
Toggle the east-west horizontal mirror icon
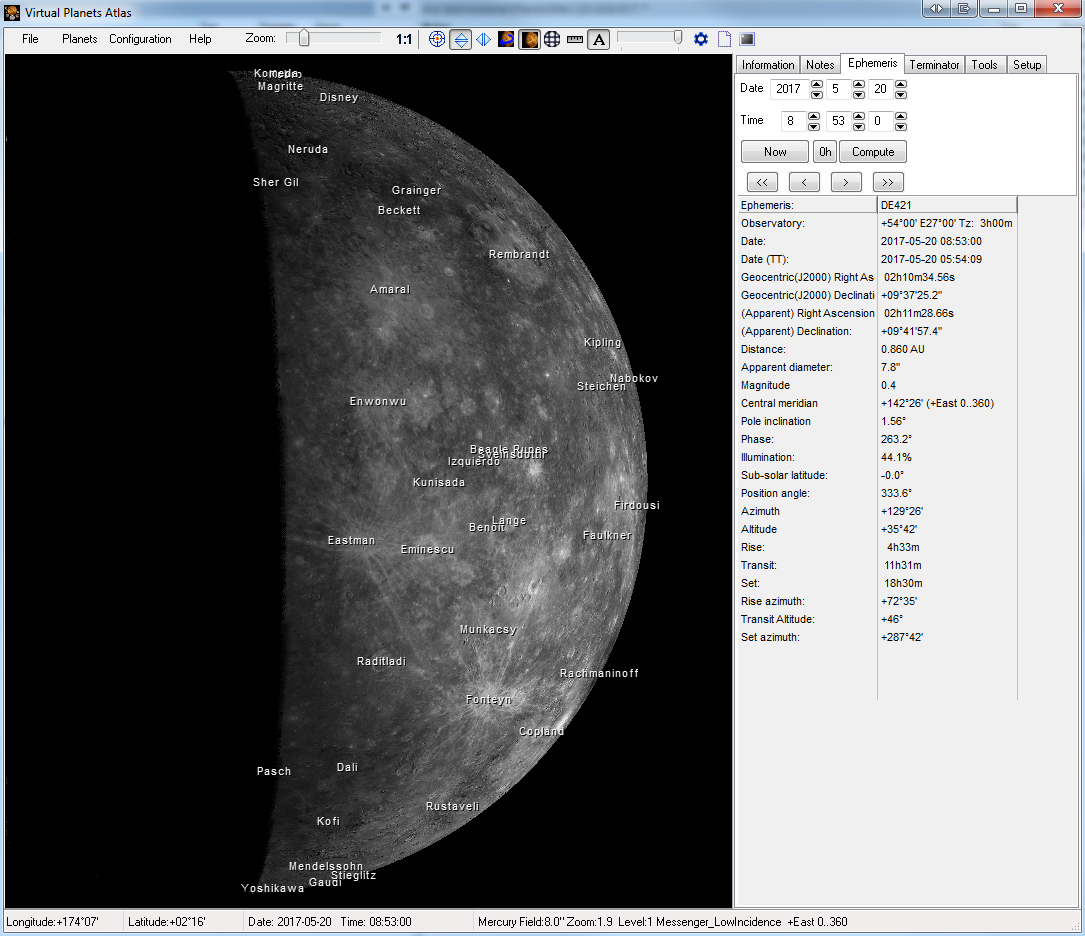click(x=484, y=39)
